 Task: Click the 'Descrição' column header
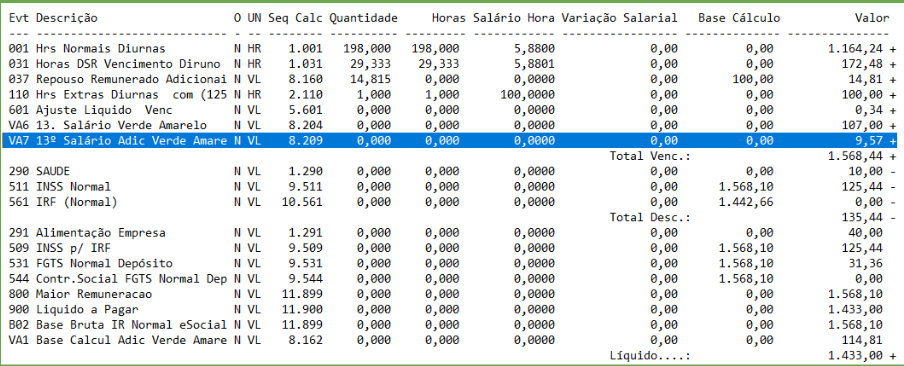pos(67,18)
